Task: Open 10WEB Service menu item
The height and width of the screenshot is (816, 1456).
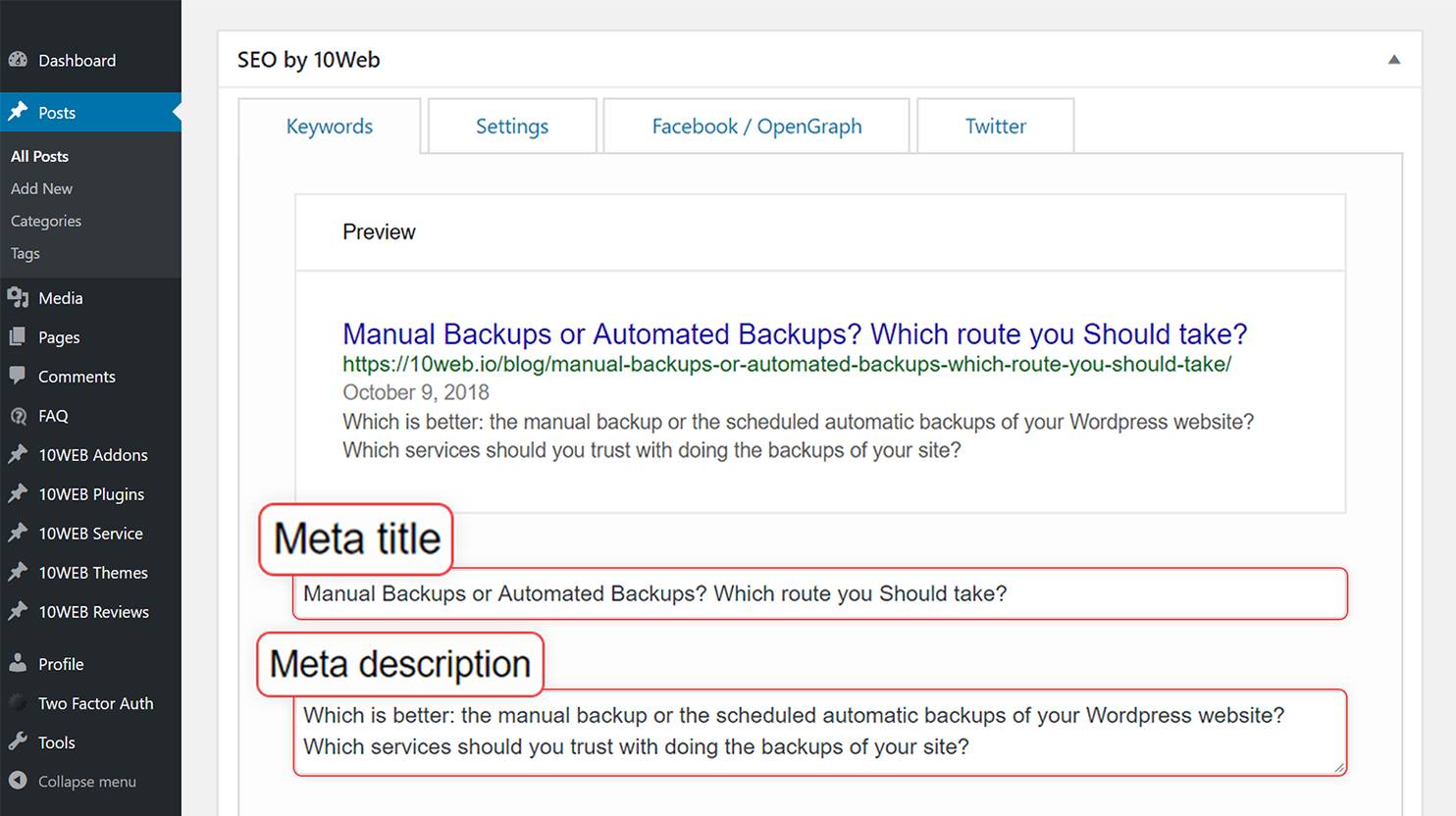Action: (x=90, y=533)
